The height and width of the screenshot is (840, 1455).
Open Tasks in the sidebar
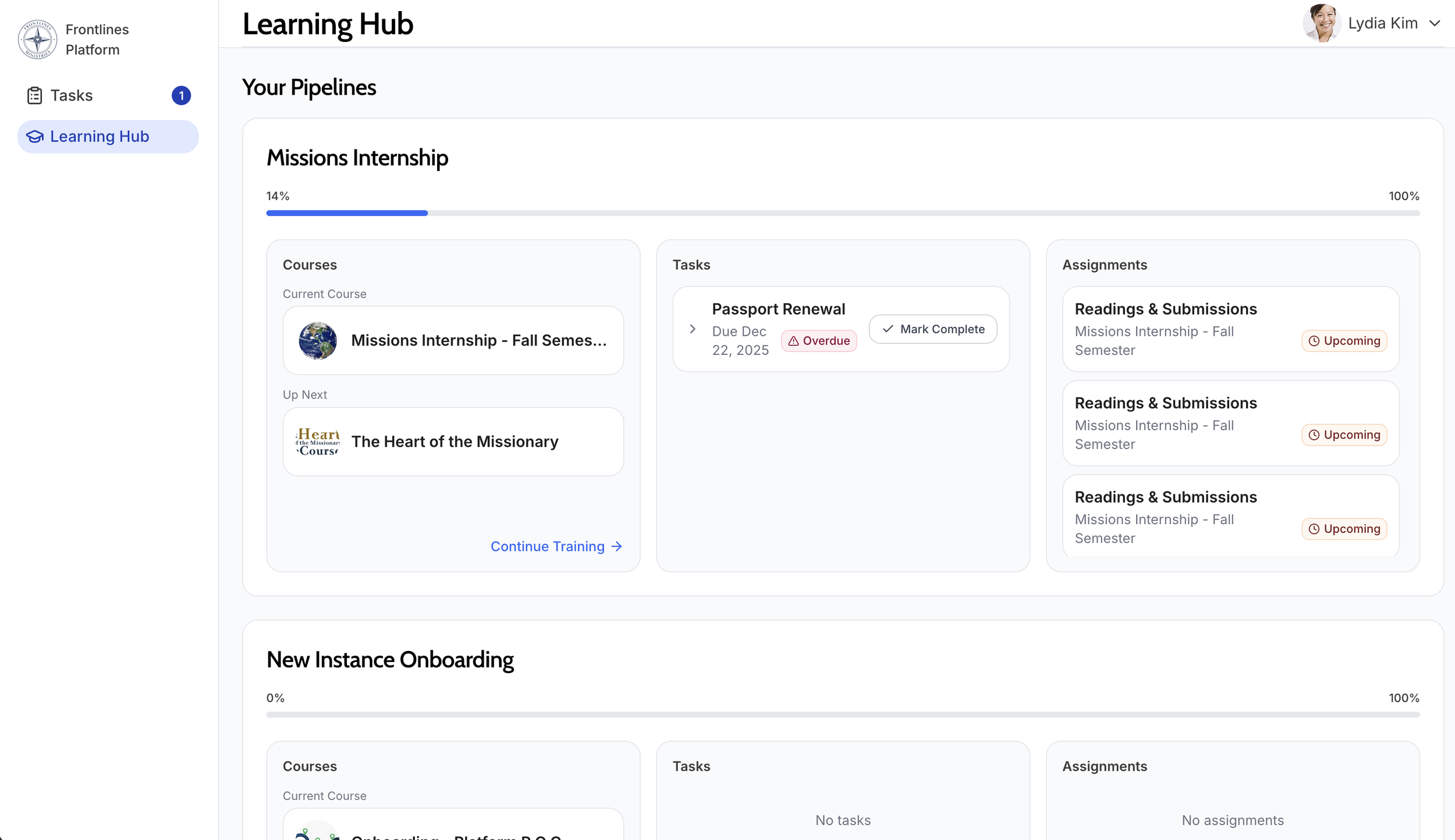[108, 95]
